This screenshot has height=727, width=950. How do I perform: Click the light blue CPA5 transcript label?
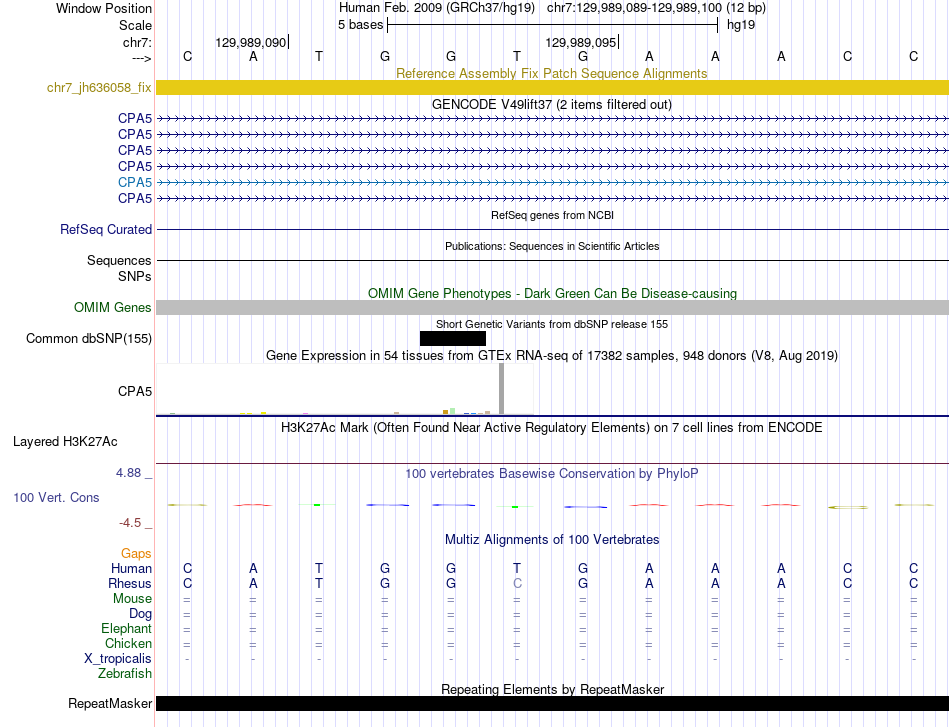coord(135,182)
